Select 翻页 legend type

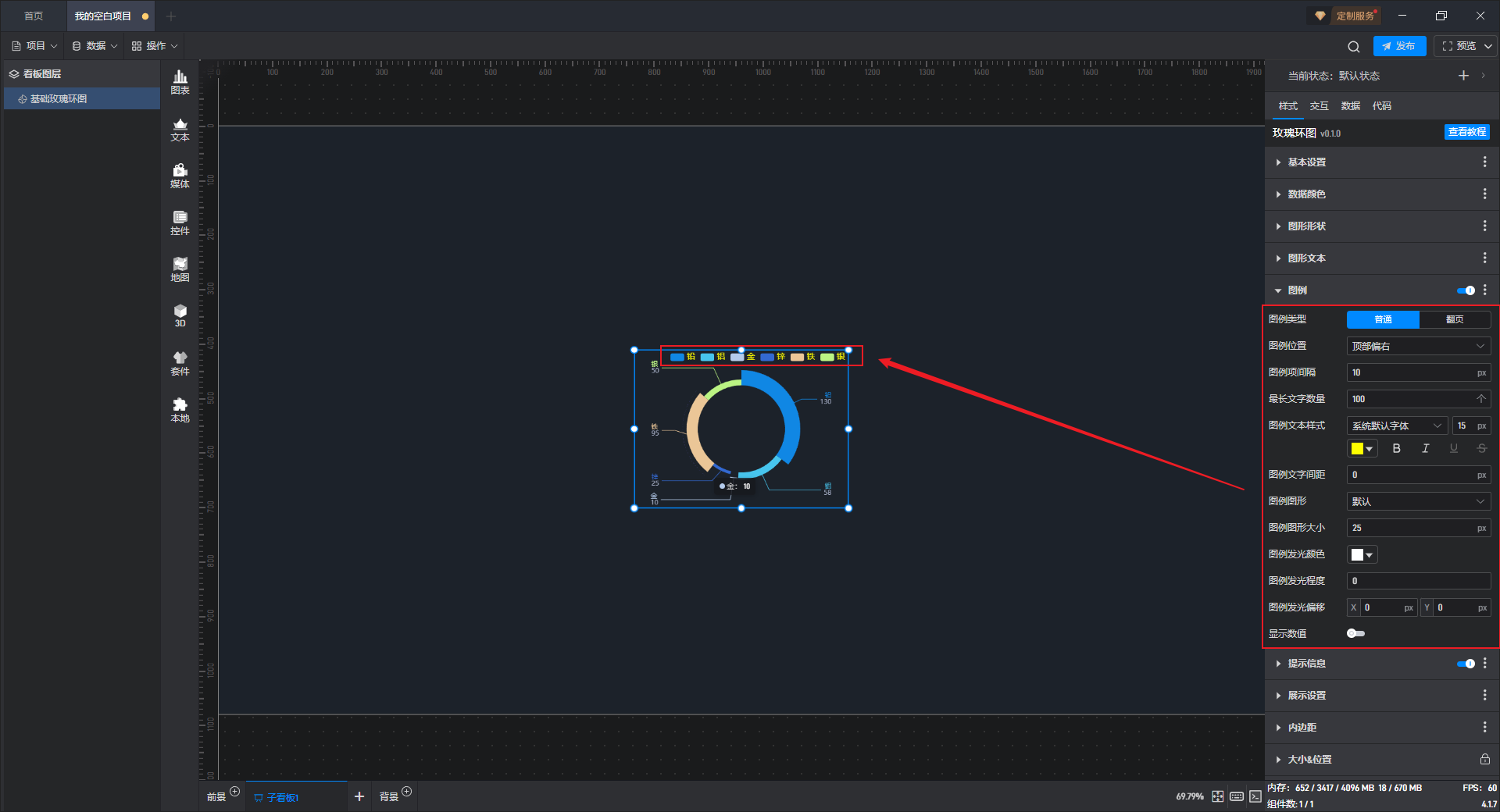pyautogui.click(x=1455, y=319)
